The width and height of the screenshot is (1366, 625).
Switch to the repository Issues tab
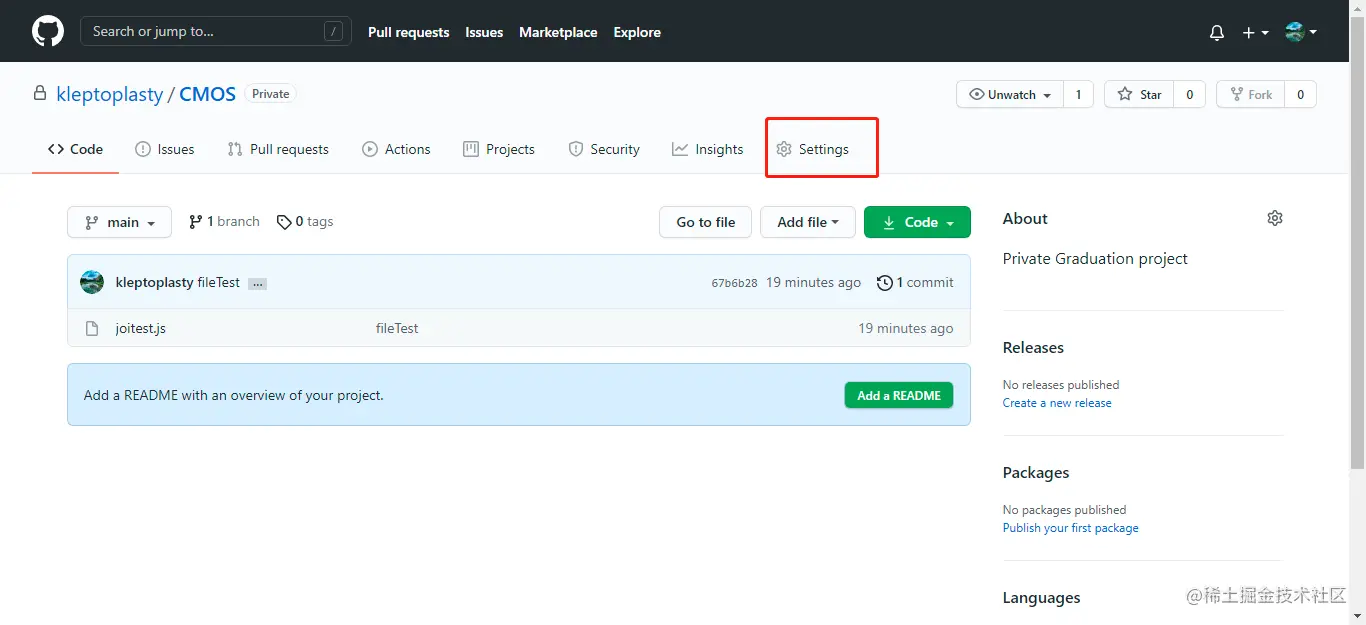(165, 149)
